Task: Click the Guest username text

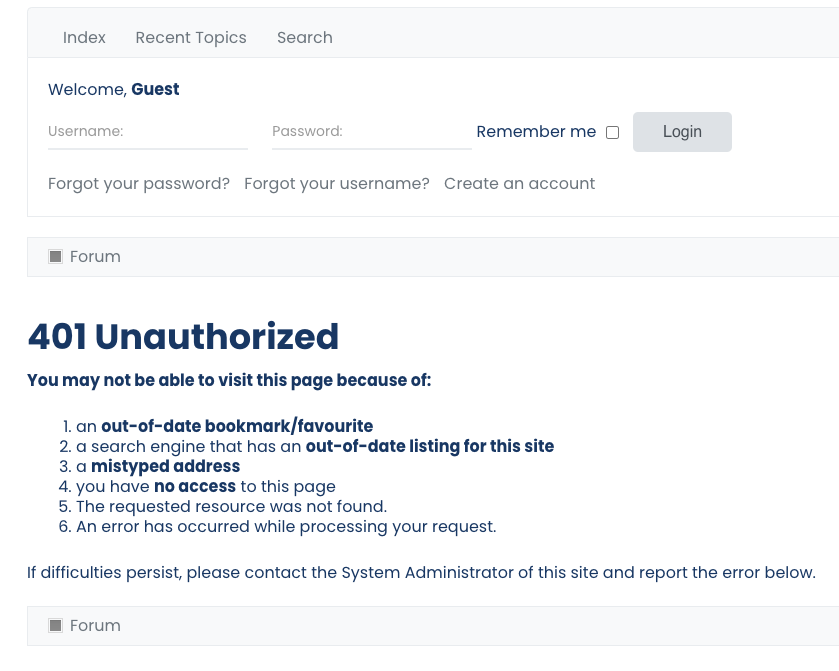Action: tap(155, 89)
